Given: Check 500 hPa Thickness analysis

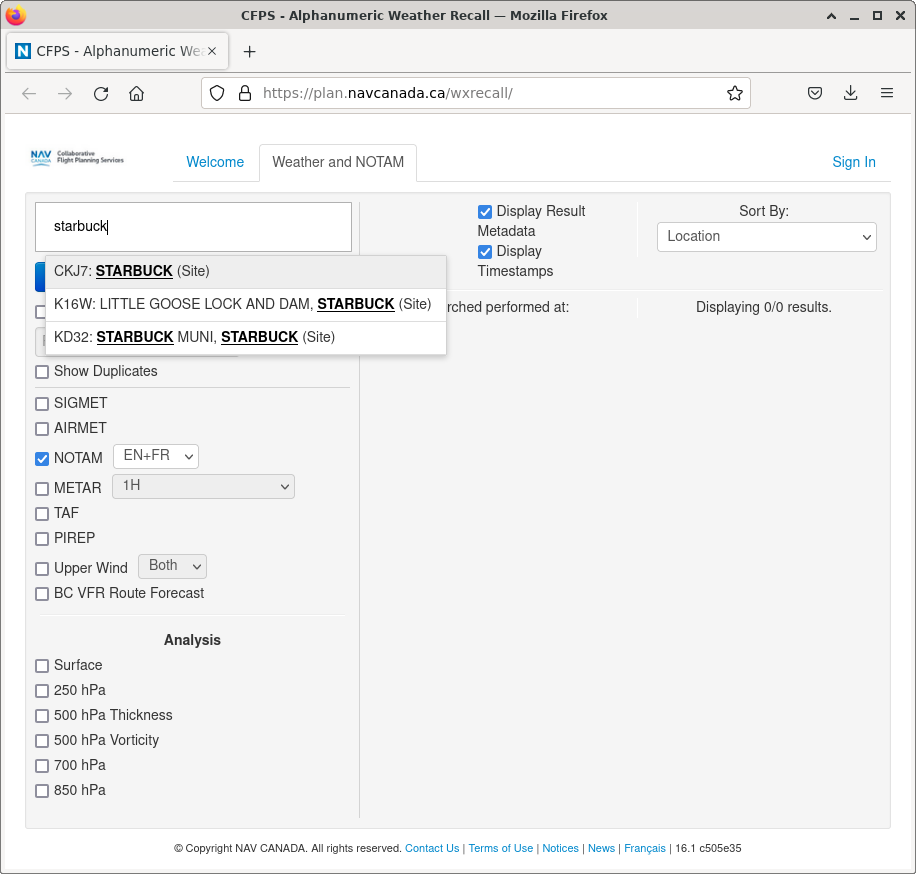Looking at the screenshot, I should pyautogui.click(x=42, y=716).
